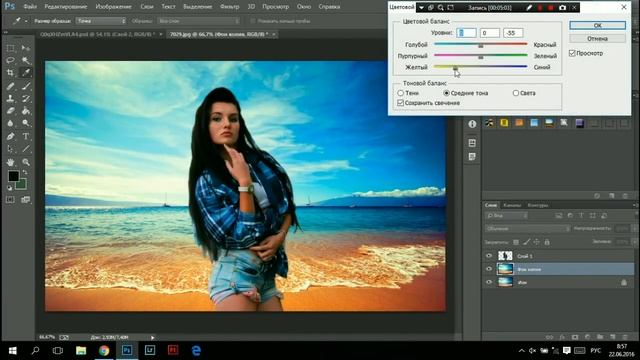Hide the Слой 1 layer
The width and height of the screenshot is (640, 360).
(489, 256)
